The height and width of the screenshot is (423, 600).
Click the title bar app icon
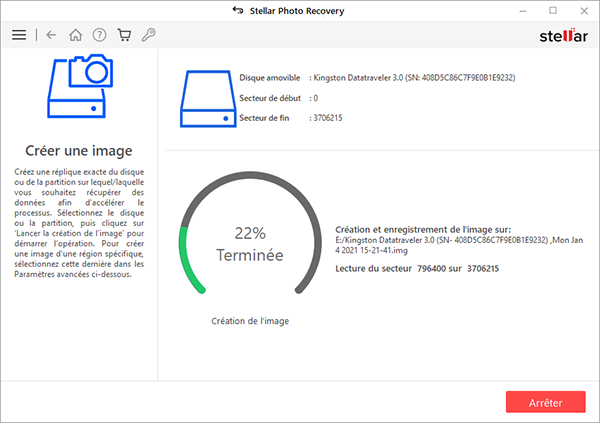[238, 10]
